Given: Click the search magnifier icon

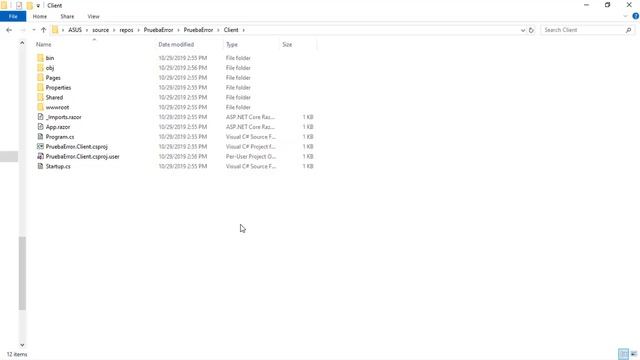Looking at the screenshot, I should point(628,30).
